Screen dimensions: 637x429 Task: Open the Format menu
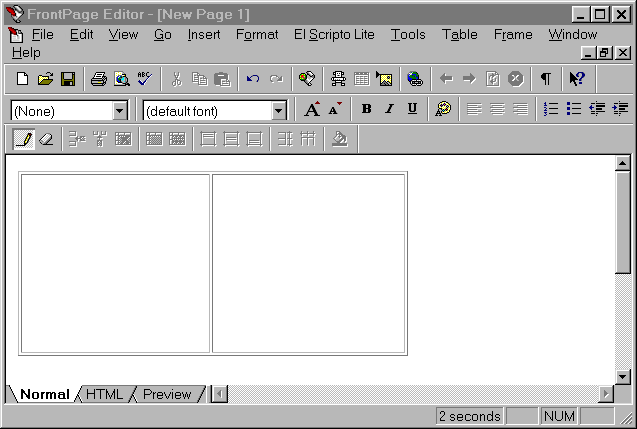click(257, 35)
